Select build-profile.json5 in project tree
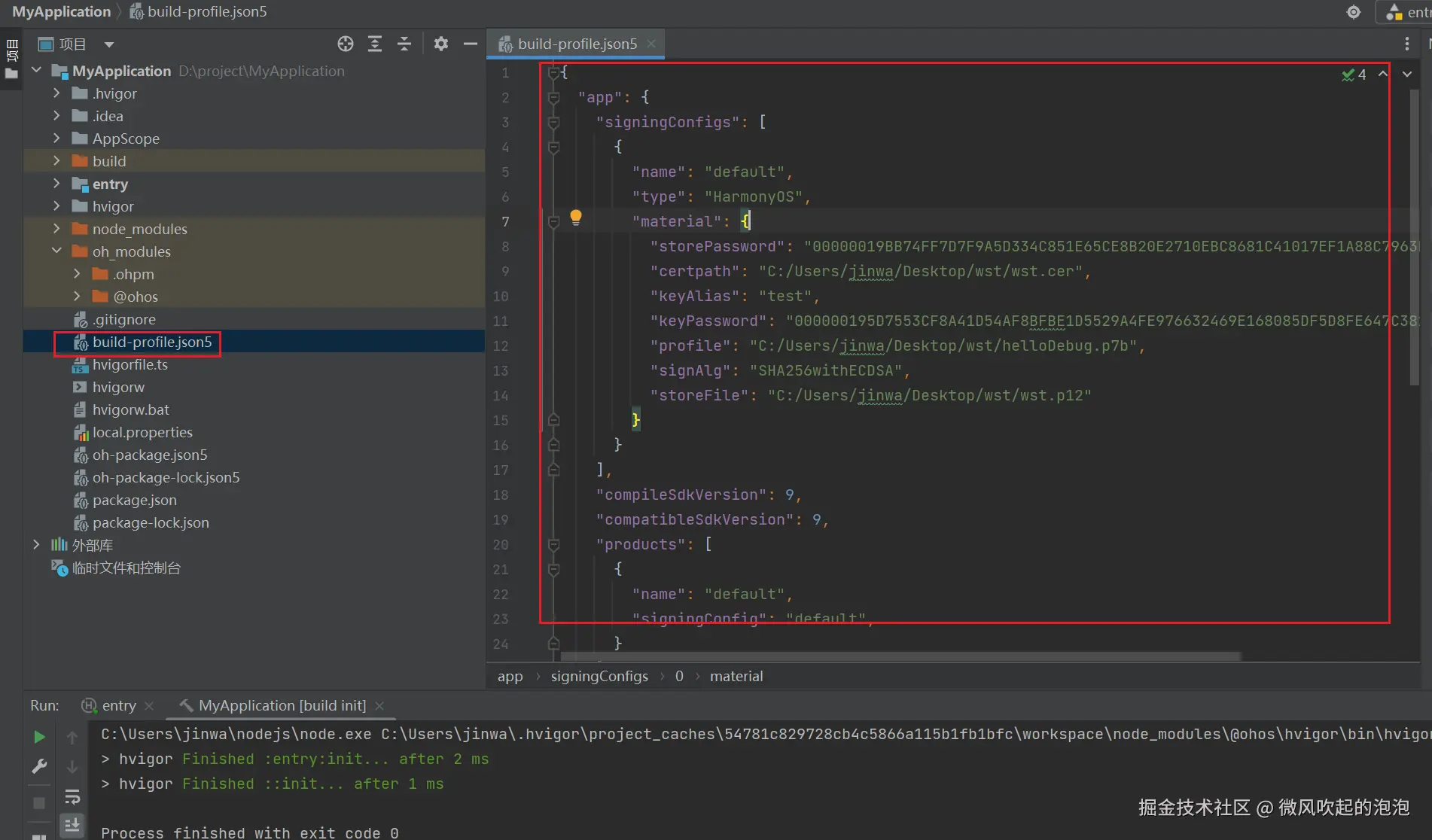 [152, 342]
